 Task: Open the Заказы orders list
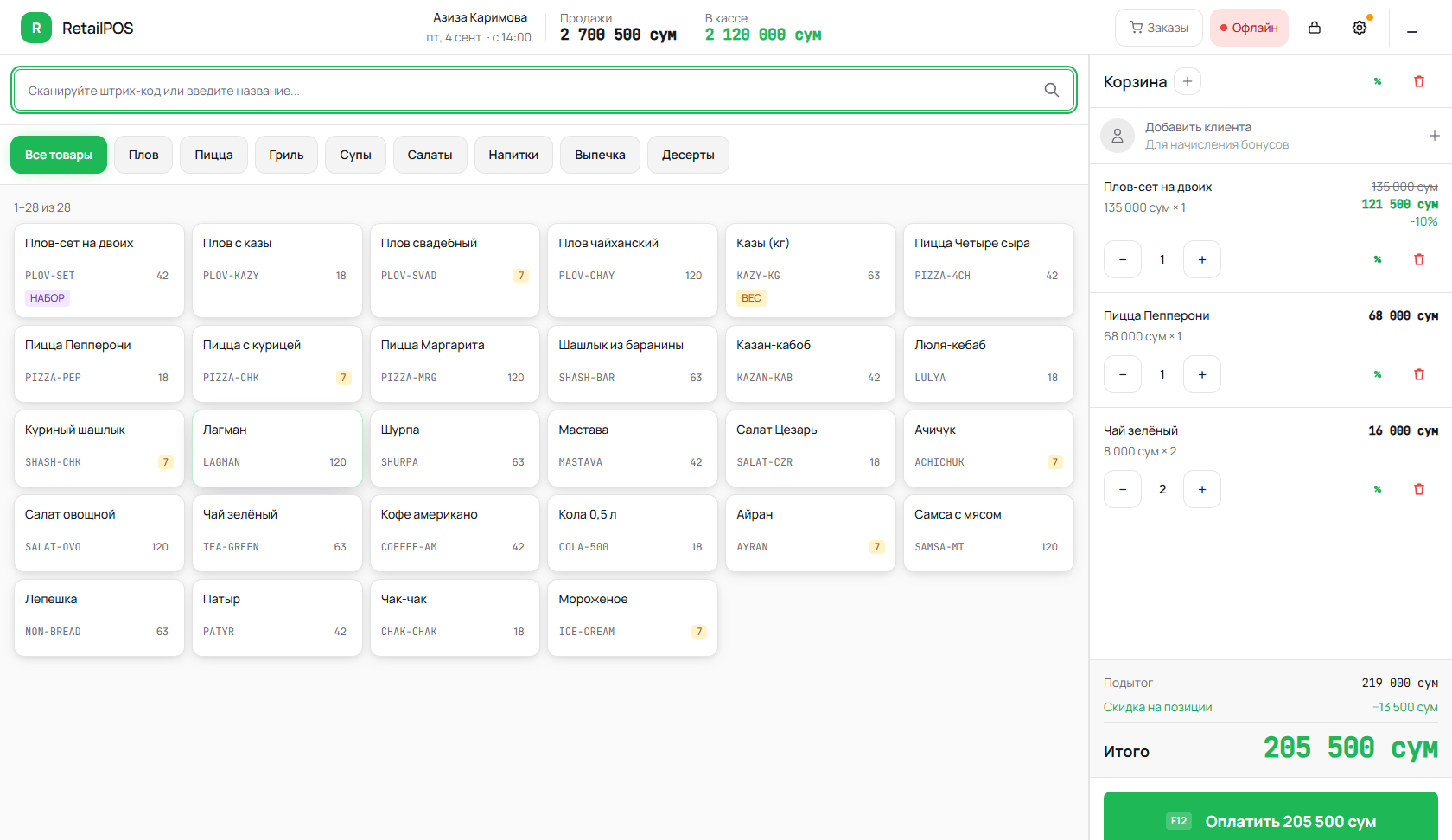click(1159, 28)
